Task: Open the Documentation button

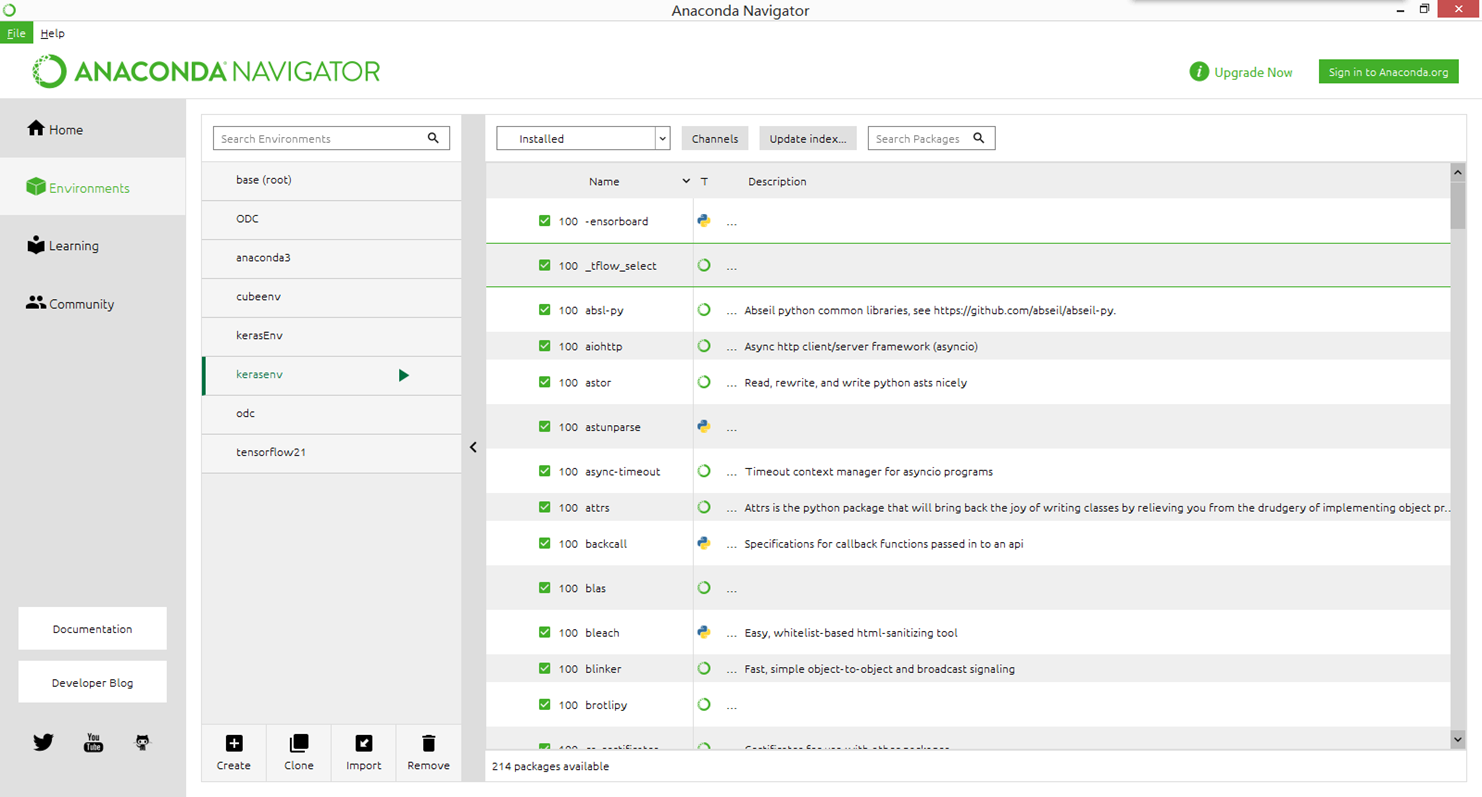Action: (x=92, y=629)
